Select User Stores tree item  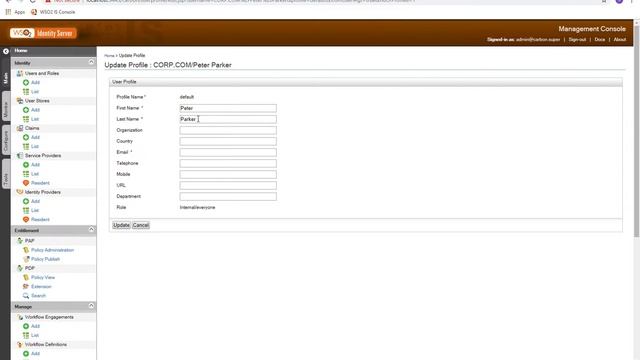[37, 101]
